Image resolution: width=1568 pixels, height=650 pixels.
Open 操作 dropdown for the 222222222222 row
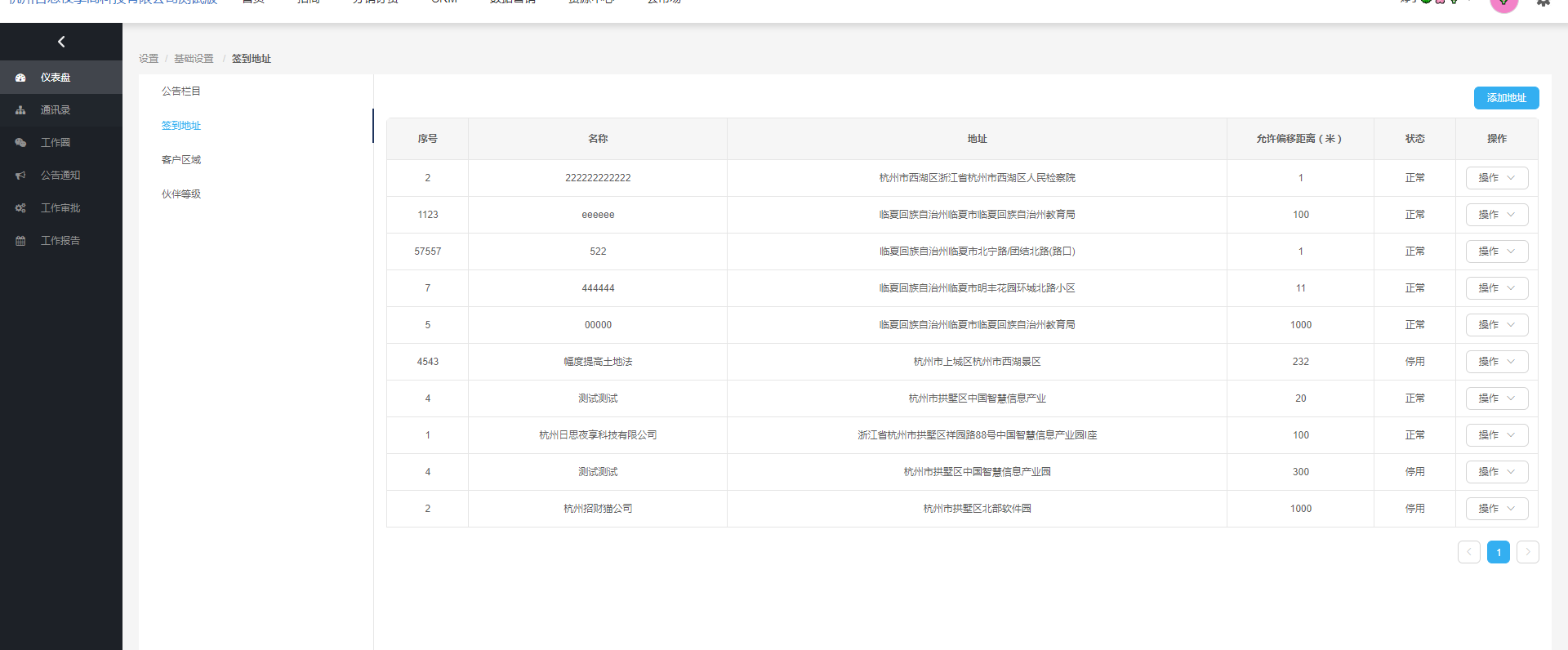pyautogui.click(x=1496, y=178)
